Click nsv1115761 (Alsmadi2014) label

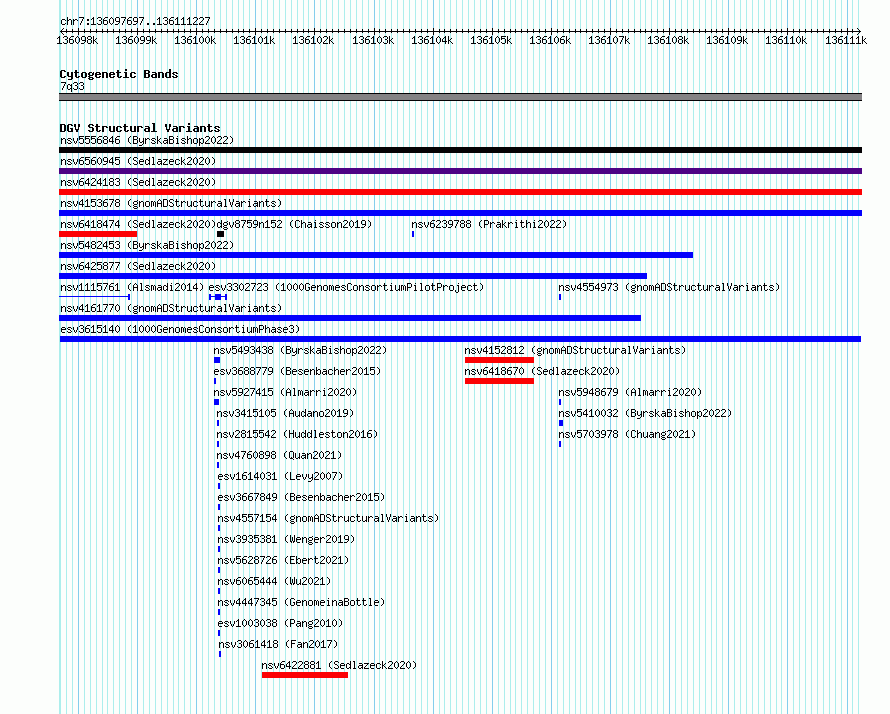pyautogui.click(x=132, y=287)
